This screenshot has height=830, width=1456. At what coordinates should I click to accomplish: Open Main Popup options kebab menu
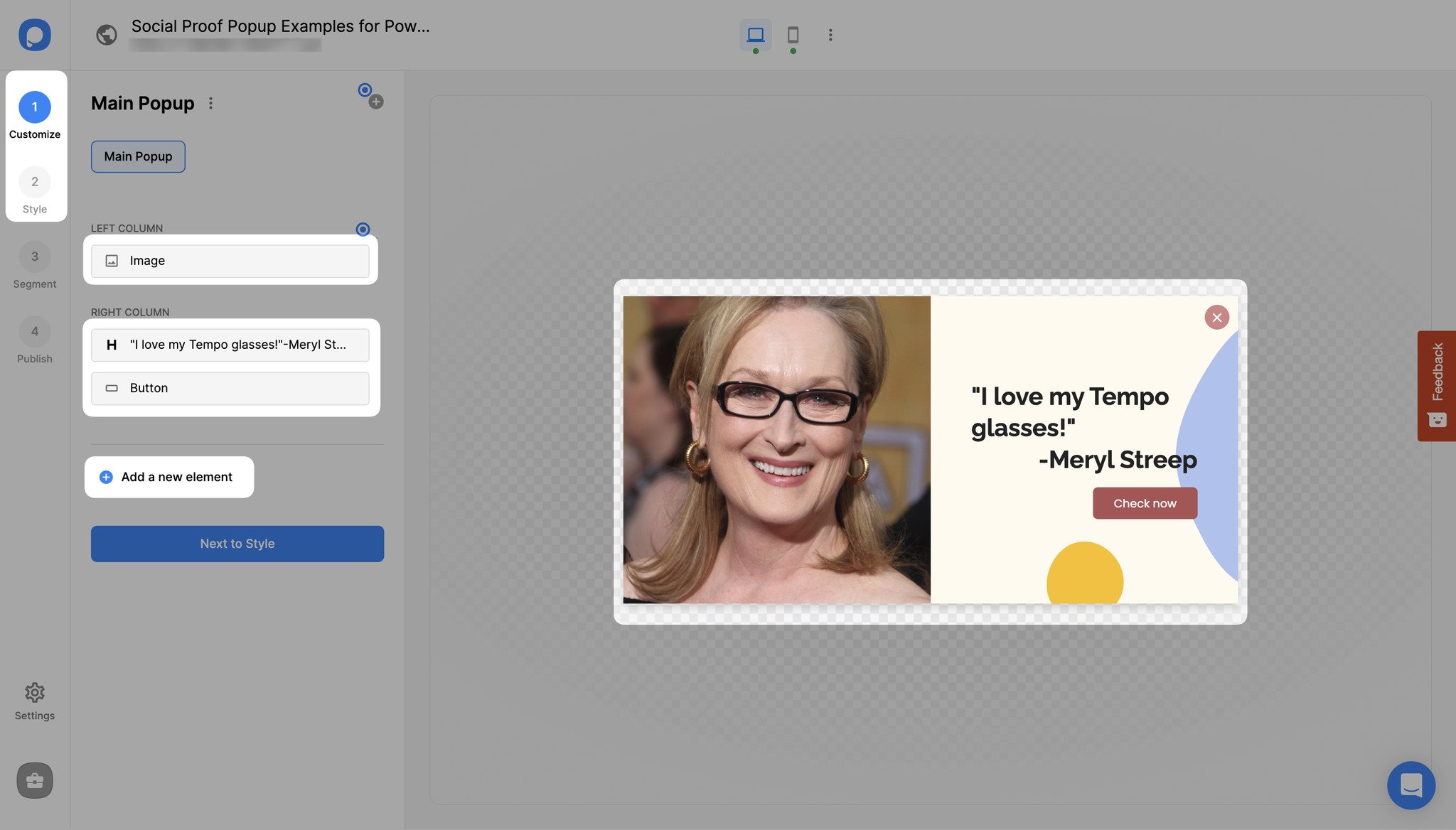[x=210, y=104]
